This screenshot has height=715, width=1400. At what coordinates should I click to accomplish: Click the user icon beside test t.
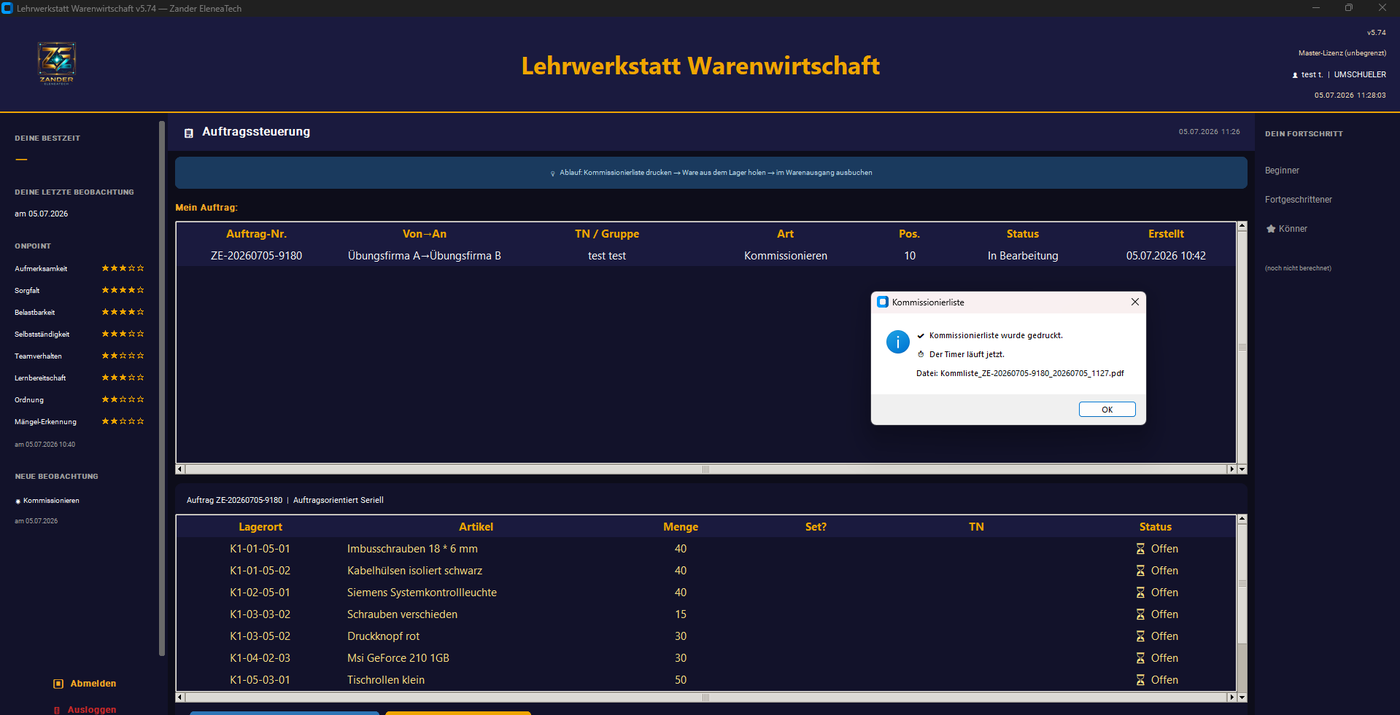1295,75
